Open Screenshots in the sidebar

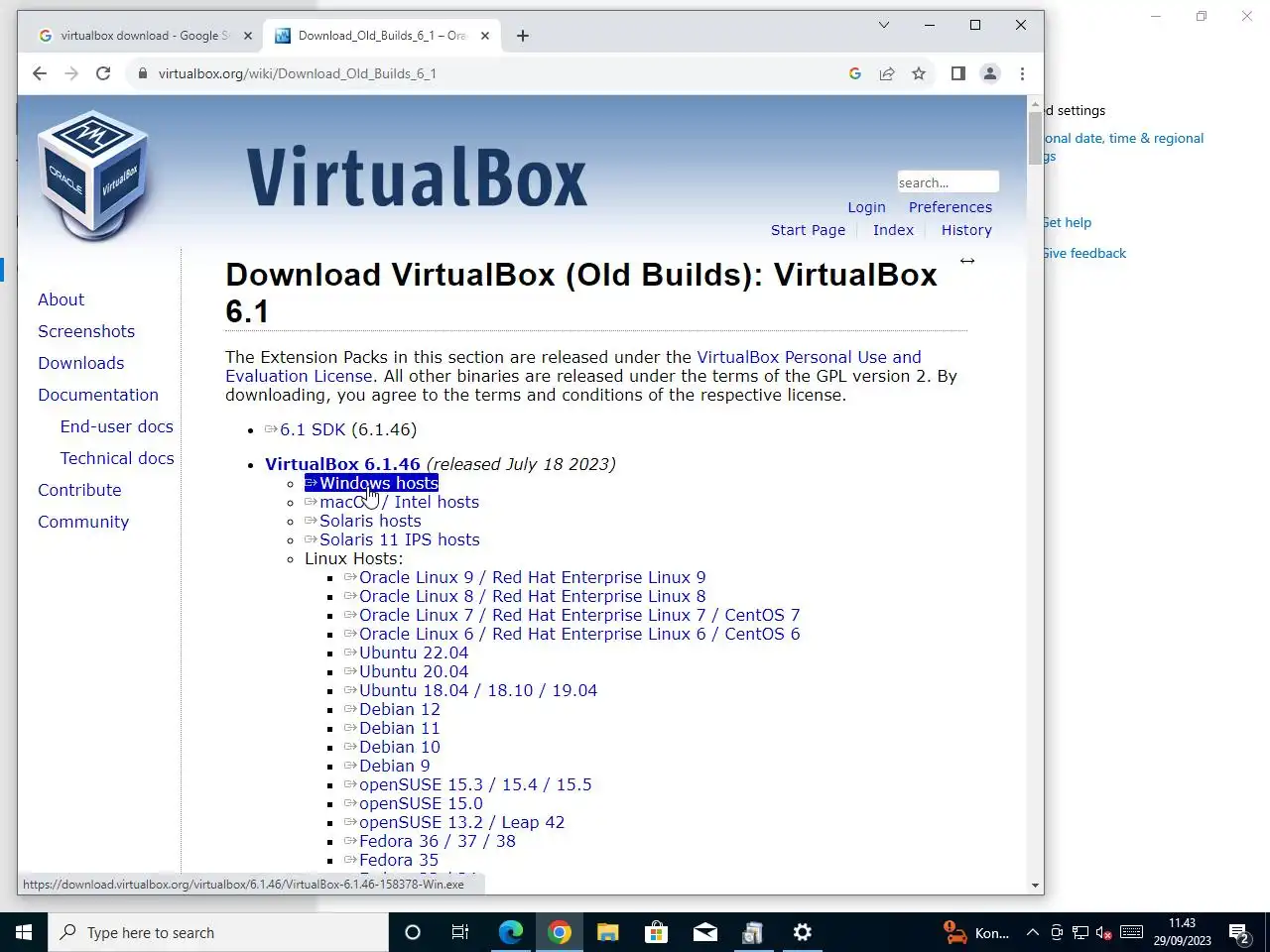[86, 331]
